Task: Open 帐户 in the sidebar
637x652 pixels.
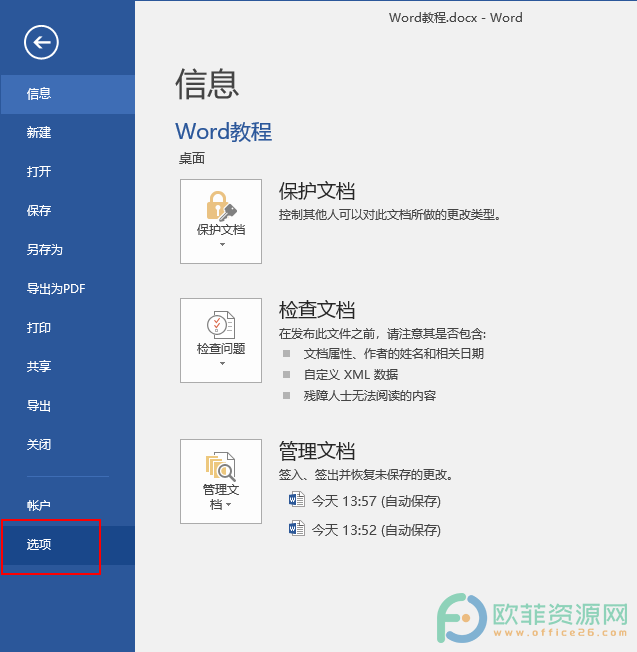Action: click(x=67, y=506)
